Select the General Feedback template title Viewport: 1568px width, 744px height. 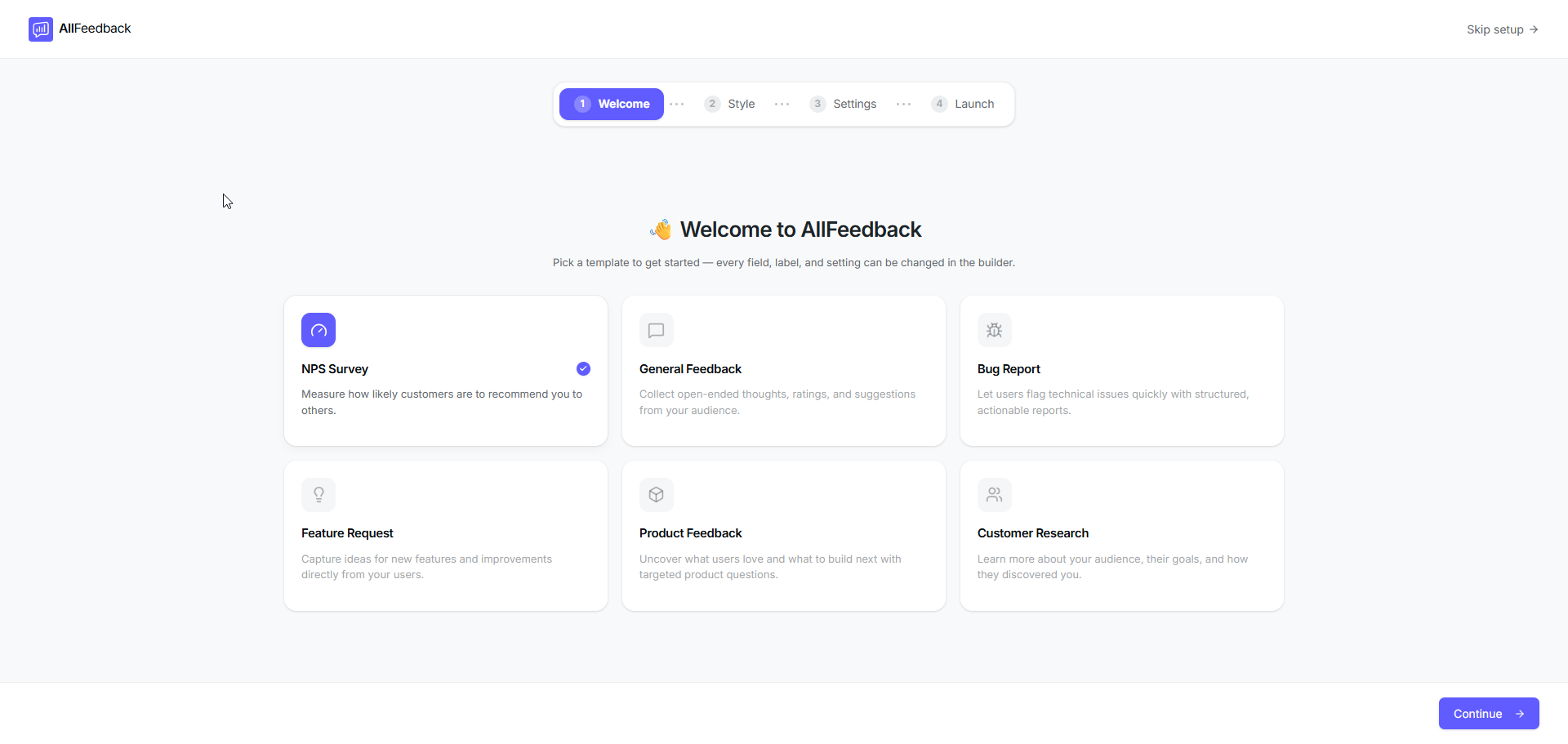point(691,369)
